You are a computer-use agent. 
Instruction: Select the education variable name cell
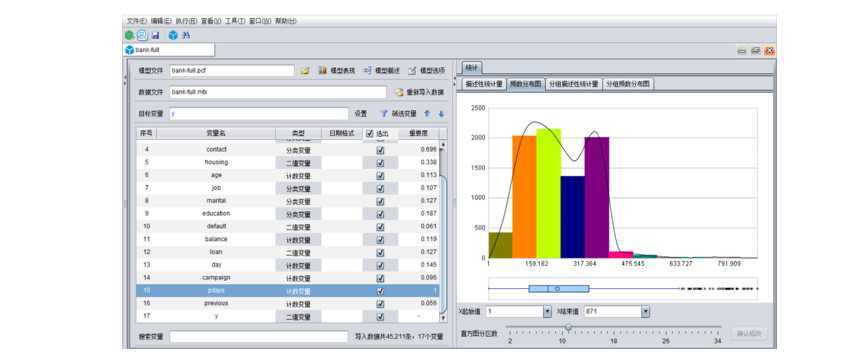(x=216, y=214)
